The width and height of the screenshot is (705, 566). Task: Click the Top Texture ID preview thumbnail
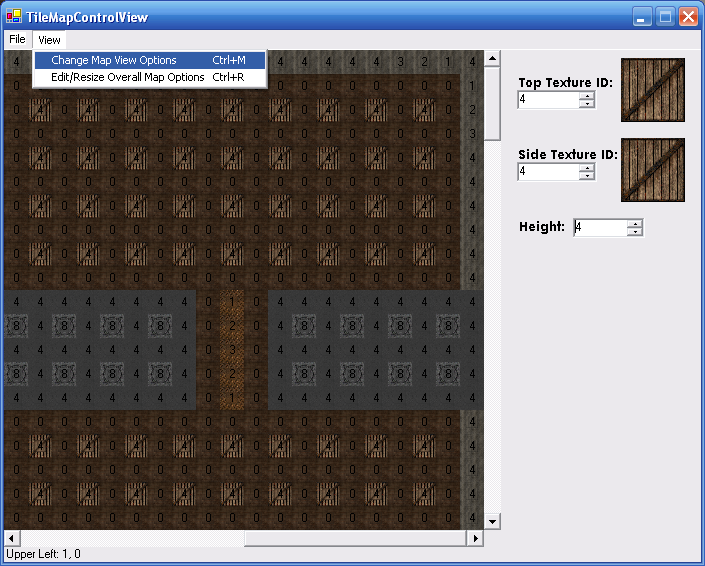[x=652, y=90]
